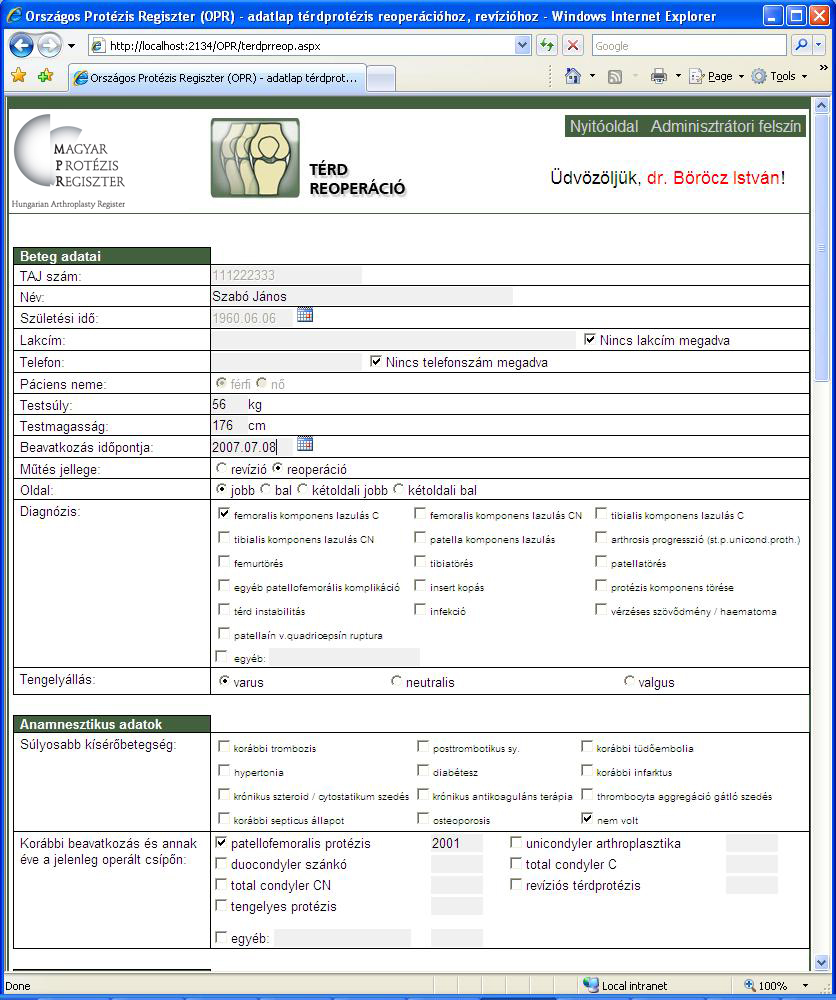Click the Lakcím address field
The width and height of the screenshot is (836, 1000).
point(393,340)
